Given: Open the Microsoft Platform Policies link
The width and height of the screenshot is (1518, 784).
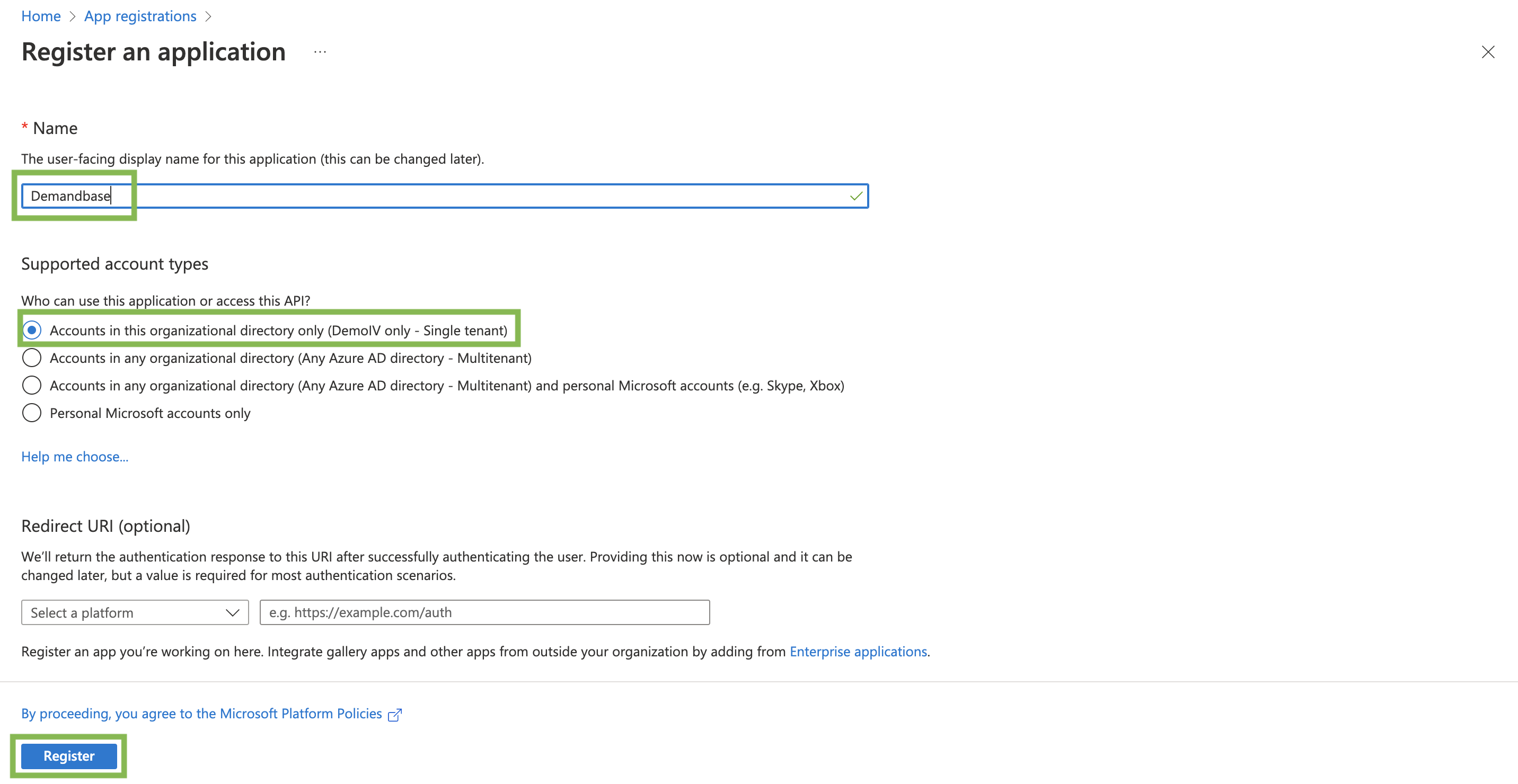Looking at the screenshot, I should pyautogui.click(x=201, y=714).
